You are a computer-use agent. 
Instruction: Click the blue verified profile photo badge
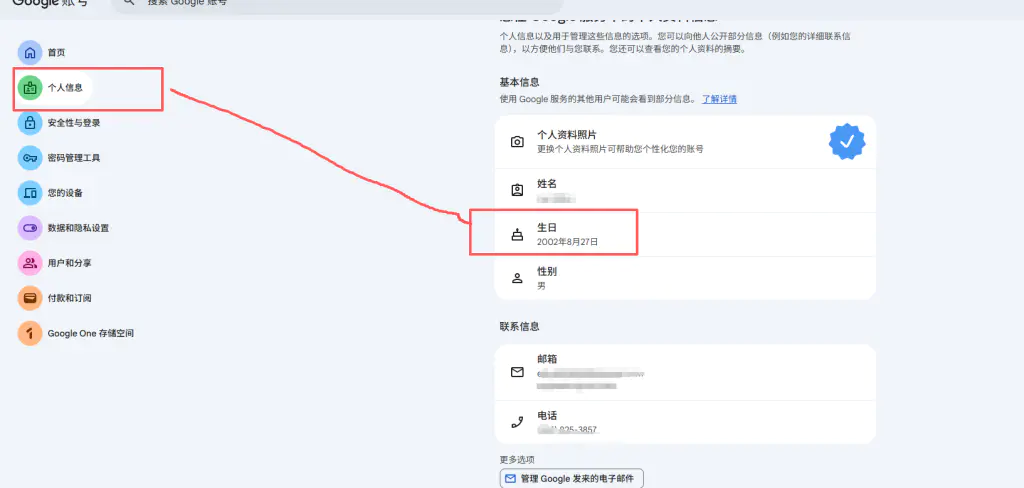pos(846,142)
